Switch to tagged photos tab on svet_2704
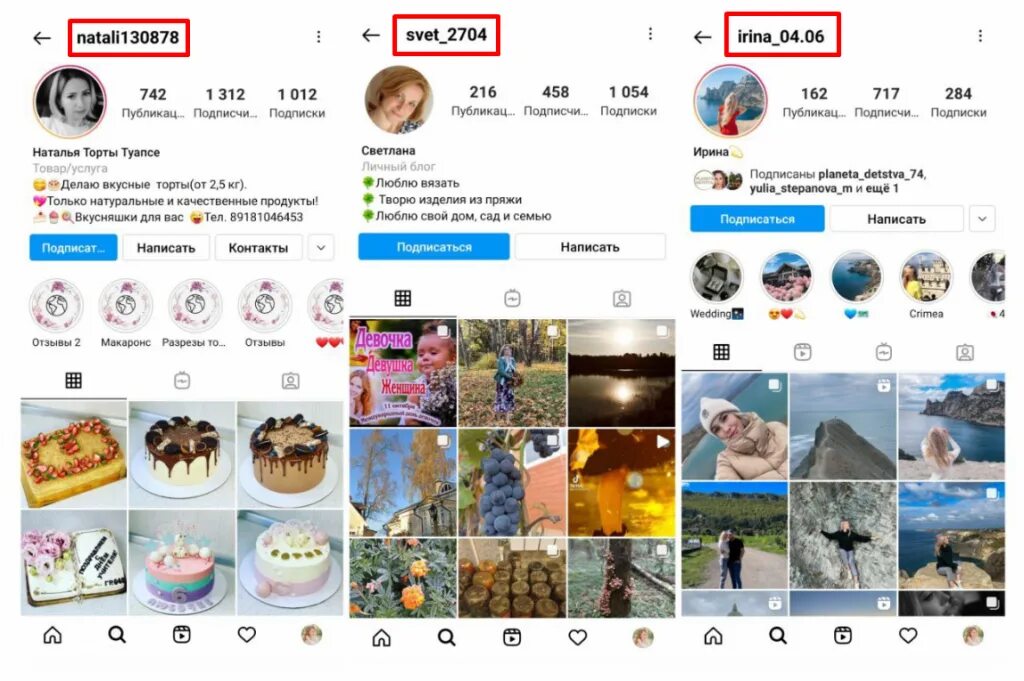 coord(622,299)
